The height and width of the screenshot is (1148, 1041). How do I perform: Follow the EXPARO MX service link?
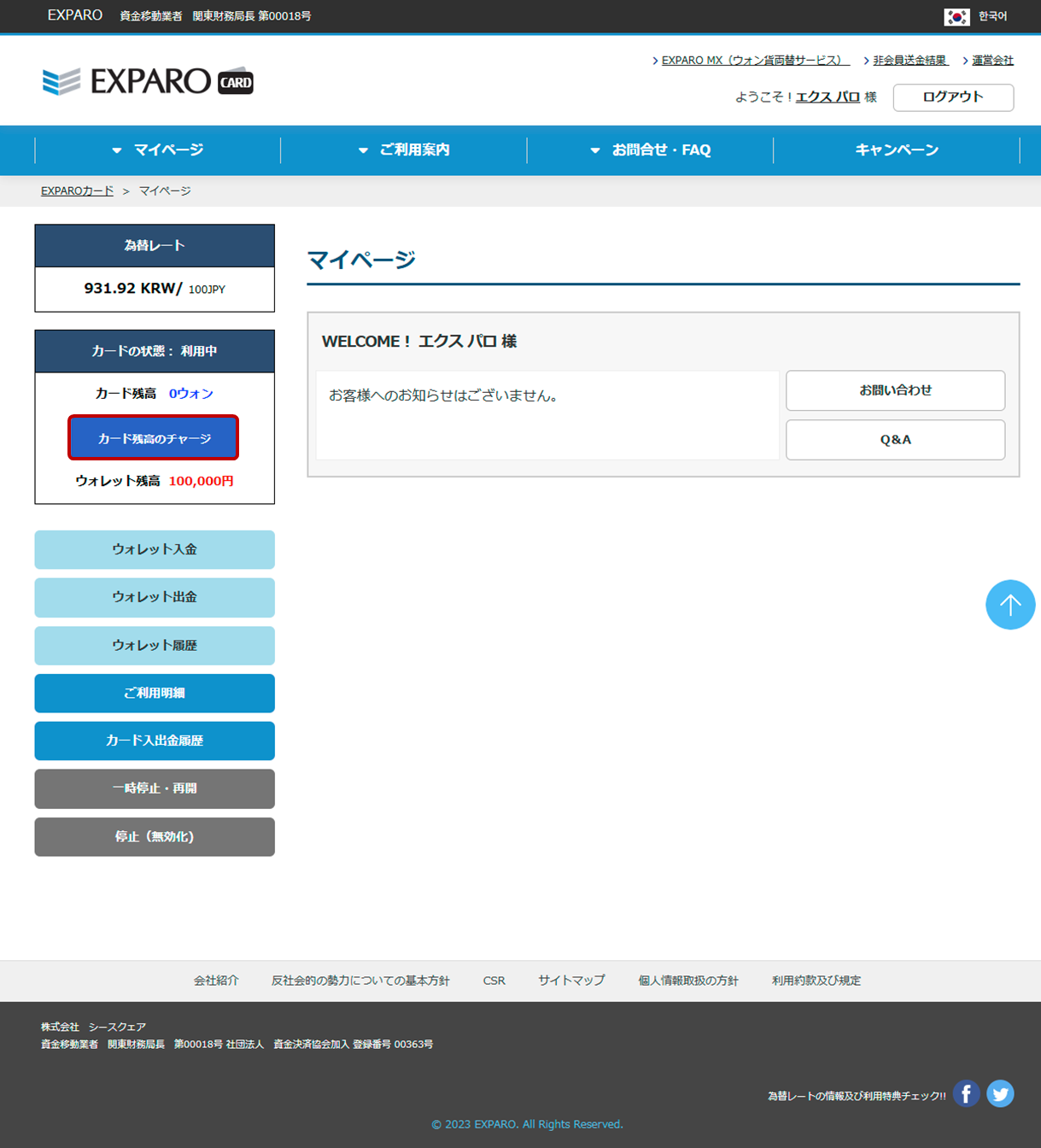coord(754,61)
